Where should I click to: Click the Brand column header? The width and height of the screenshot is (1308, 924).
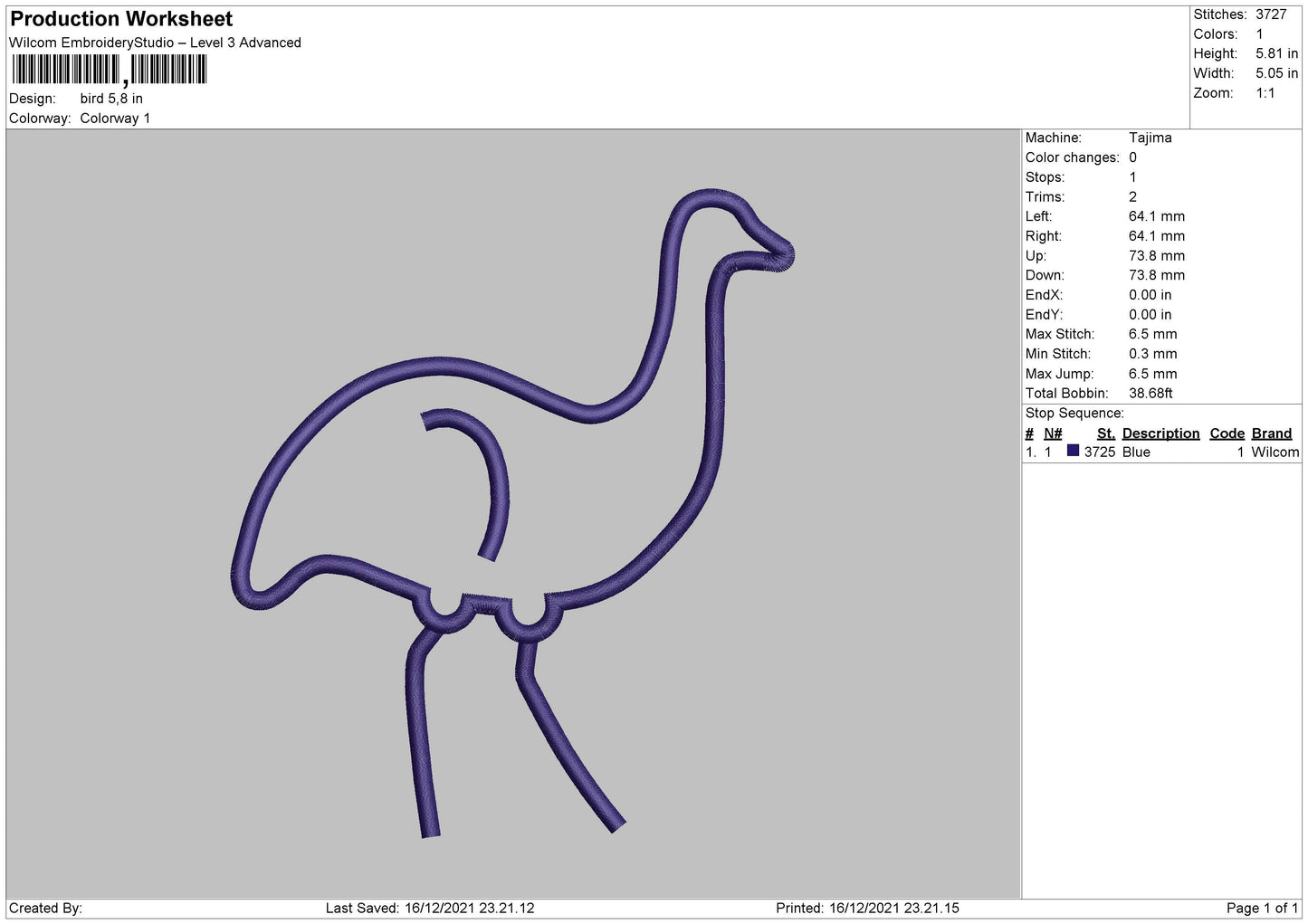(1272, 433)
